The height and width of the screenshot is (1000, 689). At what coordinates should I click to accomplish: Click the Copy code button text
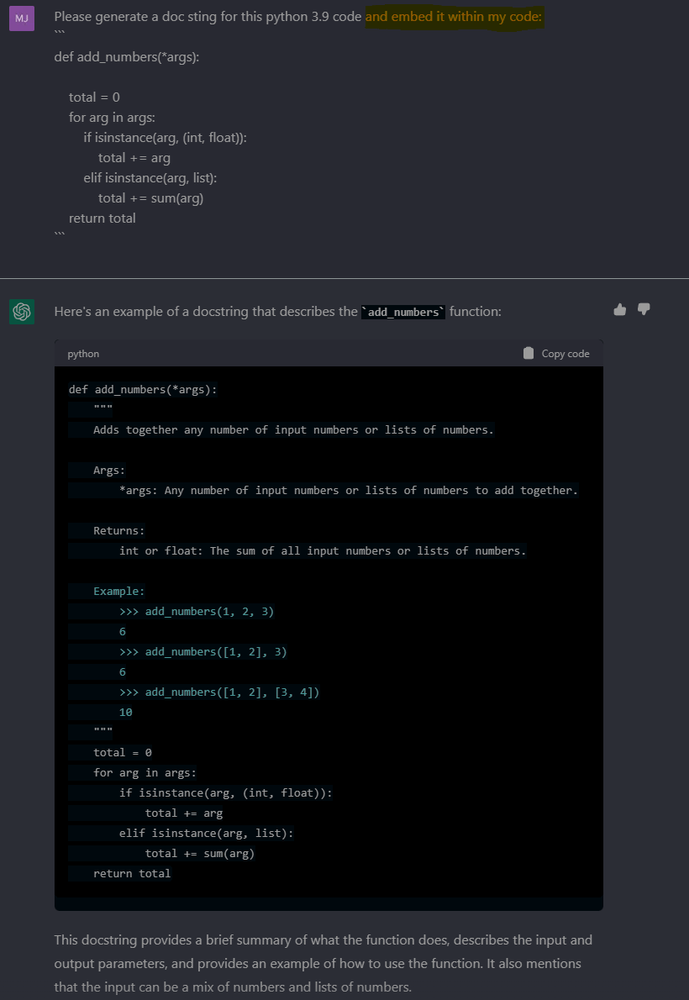tap(565, 353)
